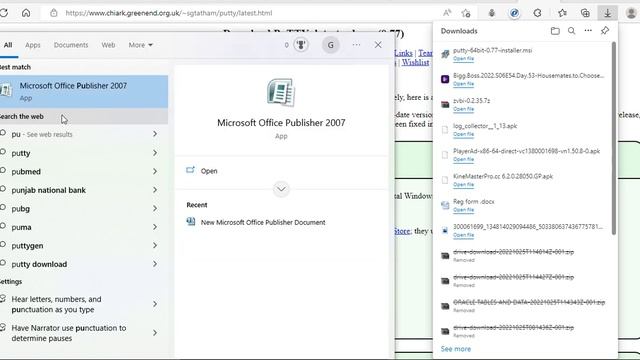Click the microphone icon in browser toolbar
The width and height of the screenshot is (640, 360).
click(x=492, y=13)
